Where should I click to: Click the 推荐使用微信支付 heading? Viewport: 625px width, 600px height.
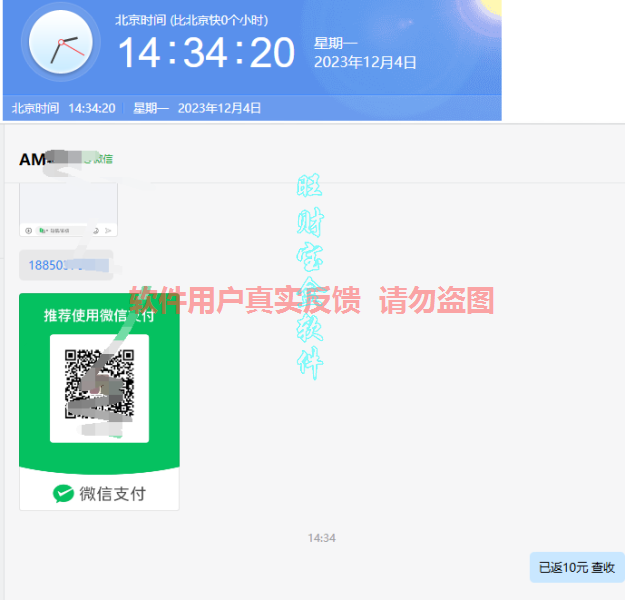(x=99, y=315)
